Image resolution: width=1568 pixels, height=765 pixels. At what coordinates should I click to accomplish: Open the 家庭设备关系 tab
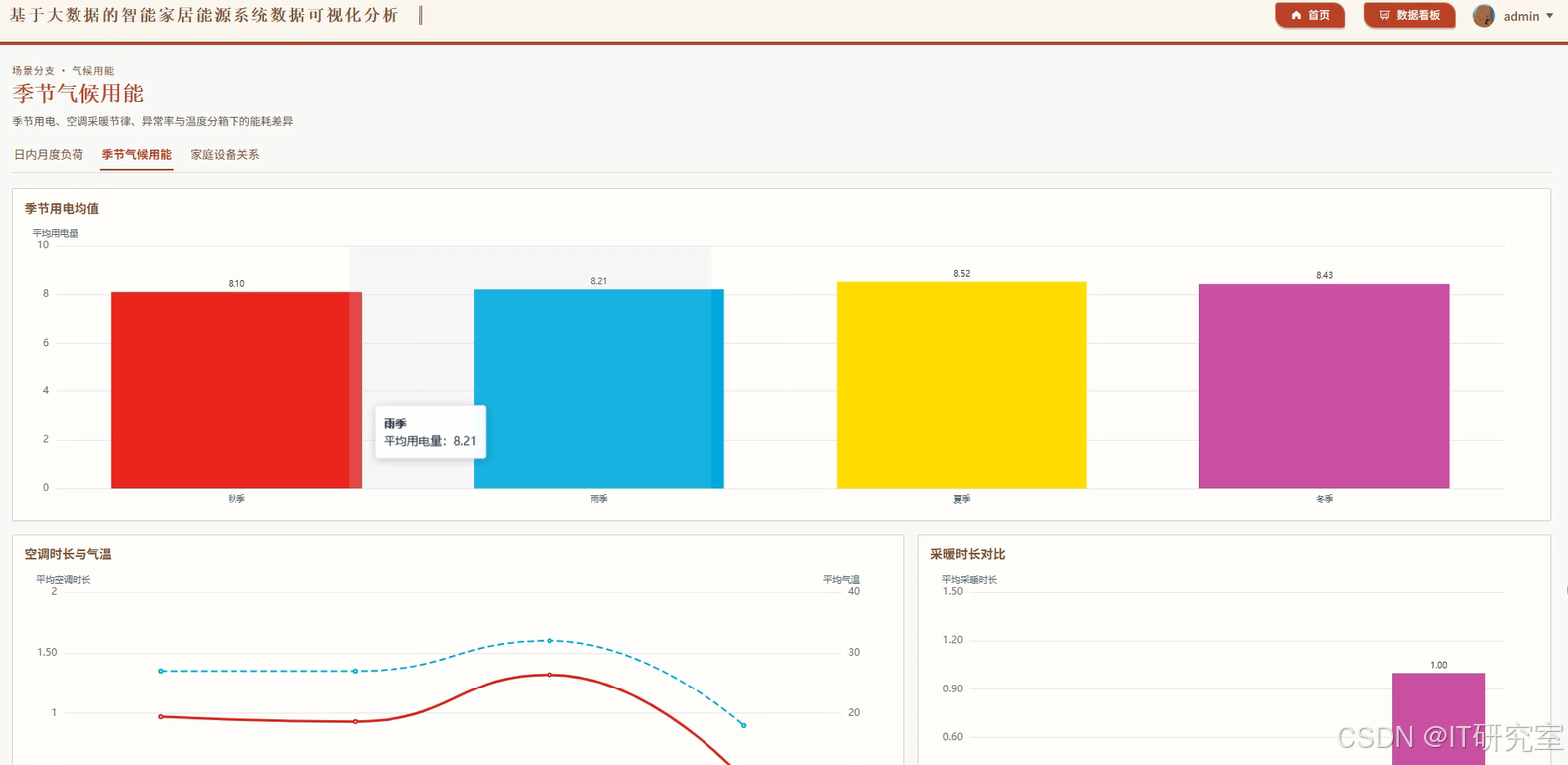tap(225, 155)
